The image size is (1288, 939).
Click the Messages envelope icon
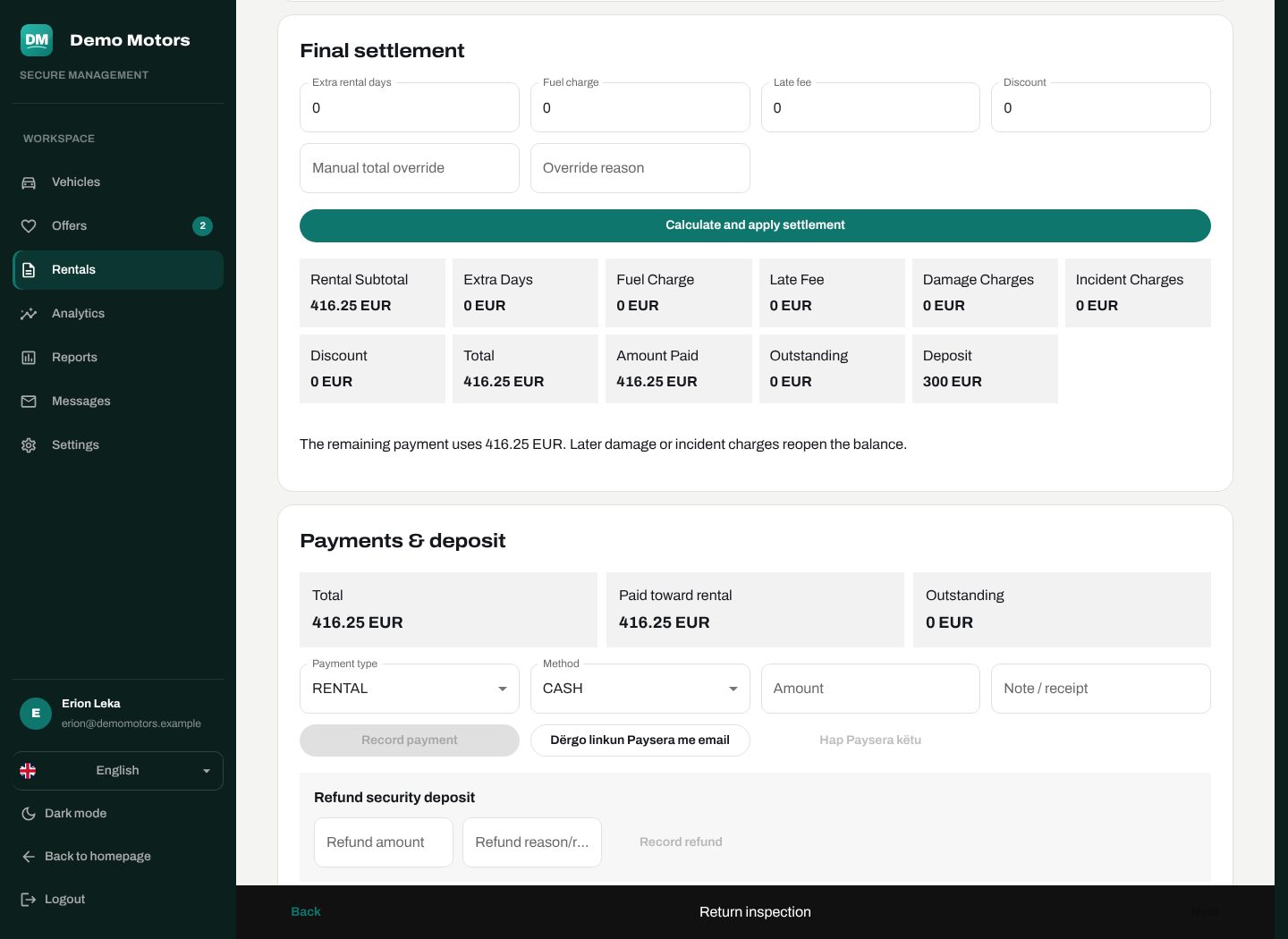[x=29, y=402]
